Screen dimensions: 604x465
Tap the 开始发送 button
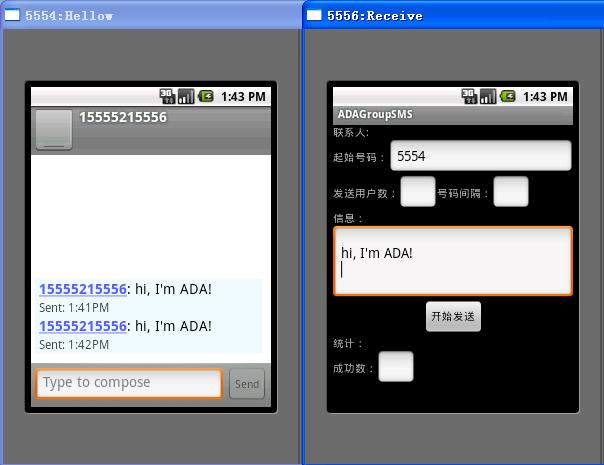[x=453, y=316]
